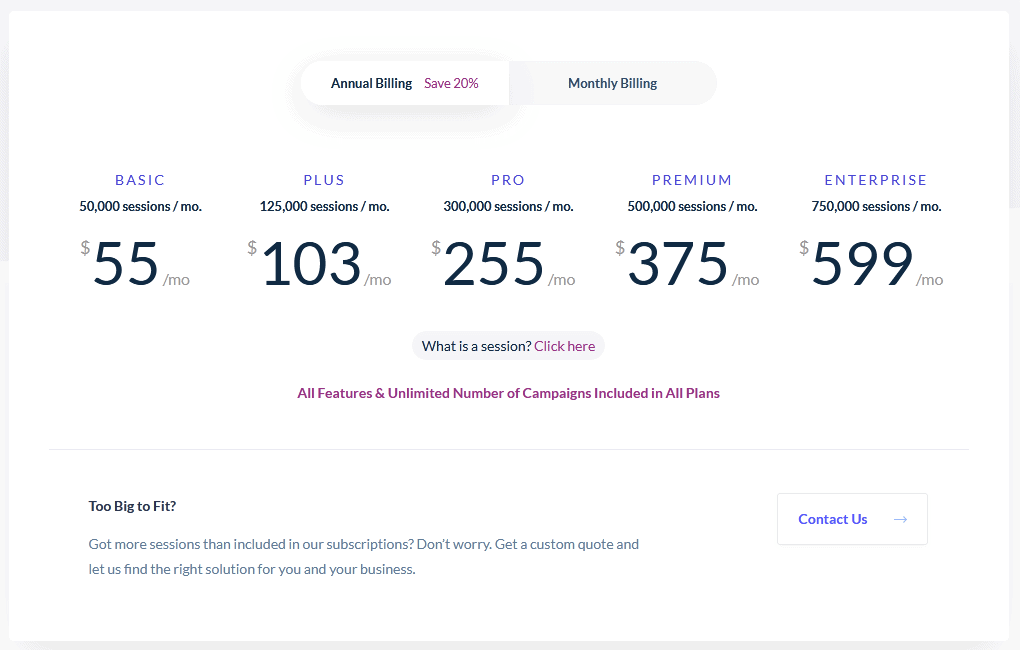Select 50,000 sessions per month text
Screen dimensions: 1020x650
(140, 206)
